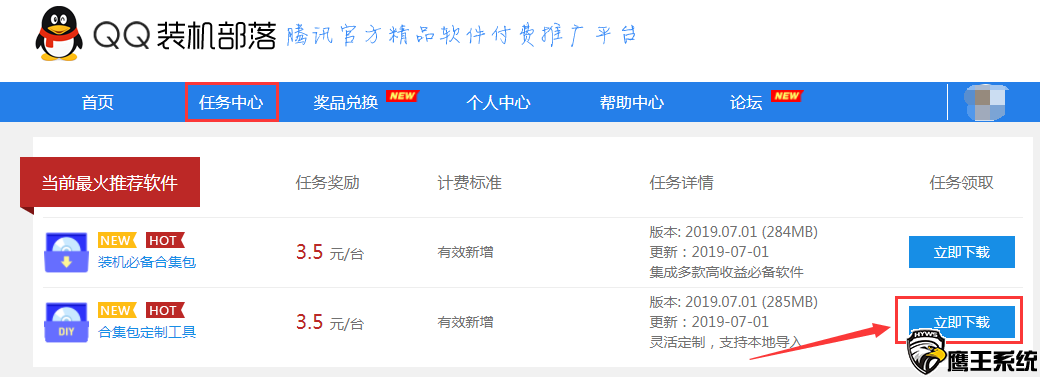Go to 首页 in navigation bar
This screenshot has height=377, width=1040.
pos(98,103)
